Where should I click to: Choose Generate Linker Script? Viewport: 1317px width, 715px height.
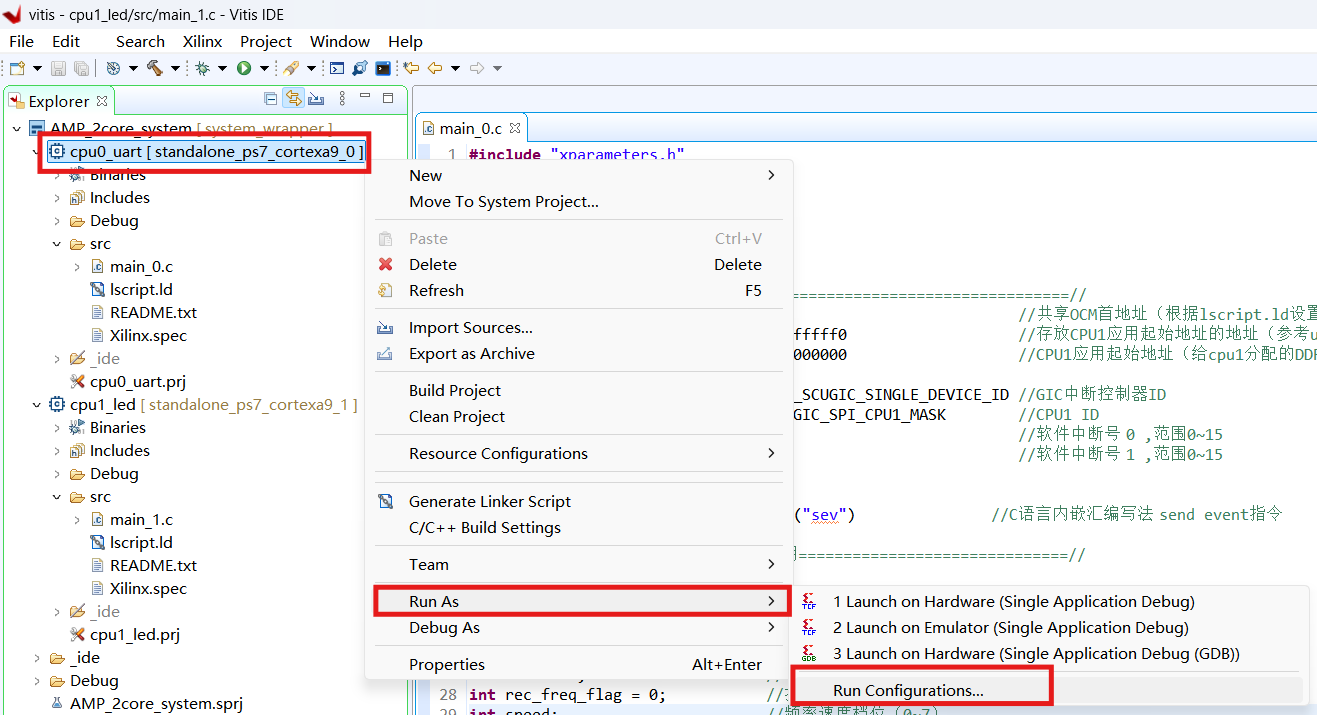coord(579,502)
